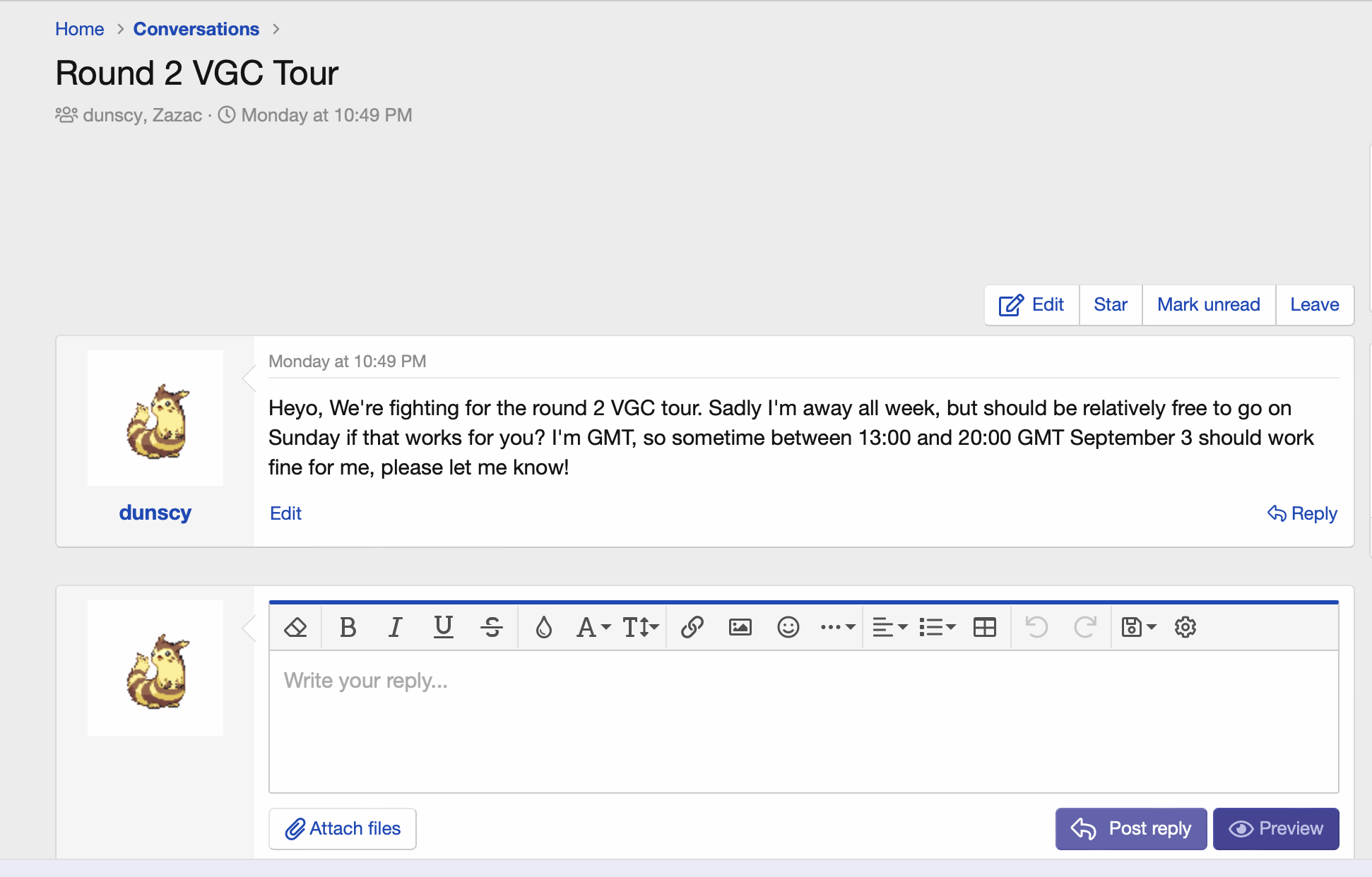Apply strikethrough formatting
The height and width of the screenshot is (877, 1372).
(x=491, y=627)
